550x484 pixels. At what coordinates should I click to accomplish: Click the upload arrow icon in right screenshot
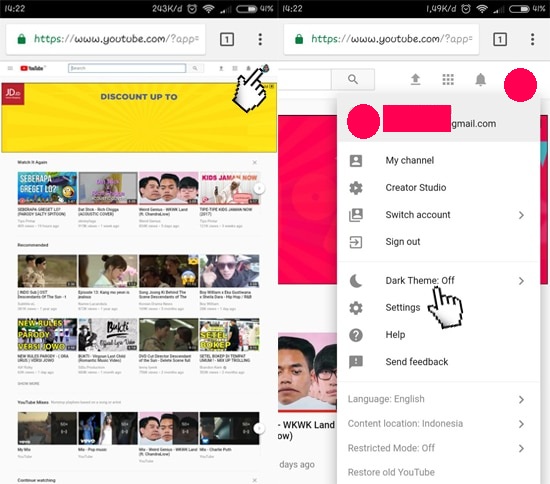pyautogui.click(x=415, y=79)
